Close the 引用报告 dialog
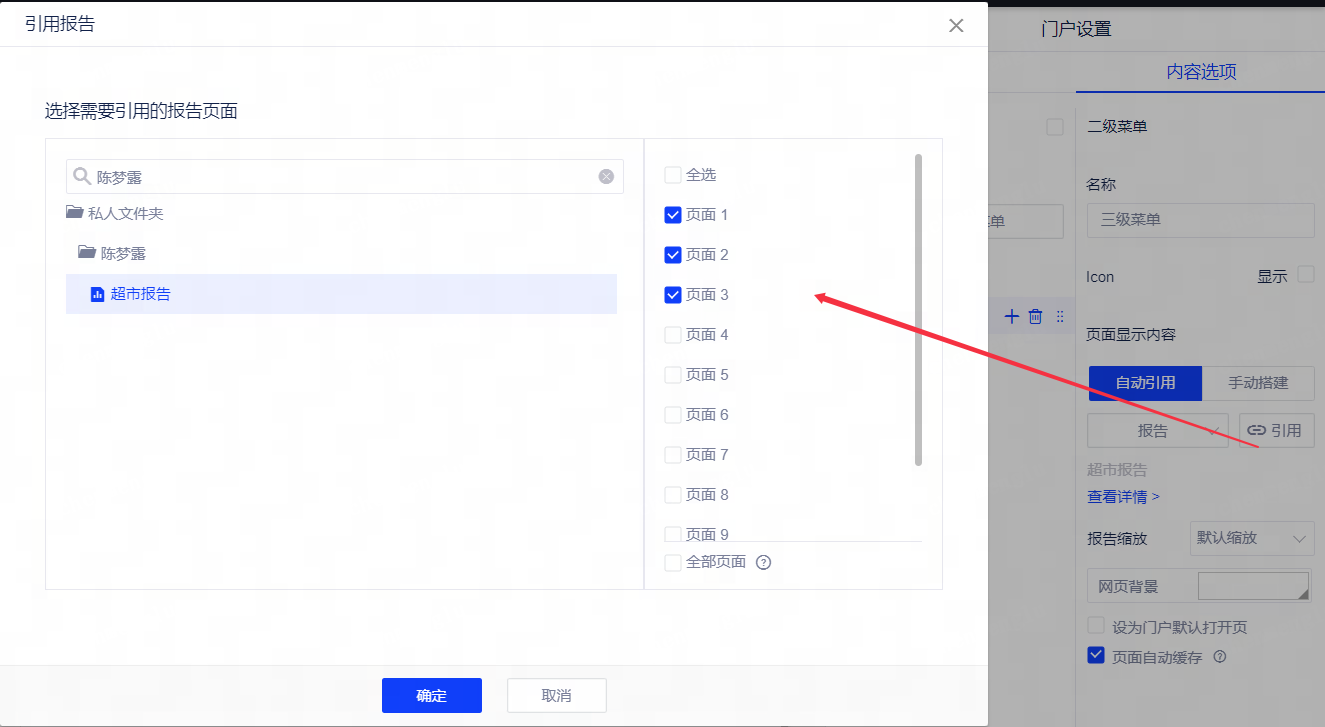This screenshot has width=1325, height=727. pos(956,26)
